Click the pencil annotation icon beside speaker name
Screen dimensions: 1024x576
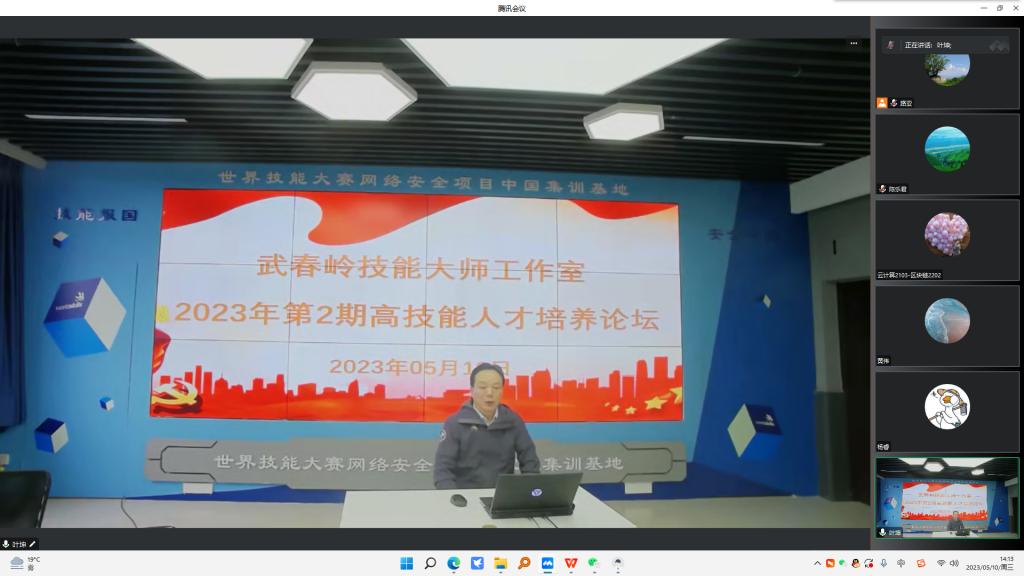[x=32, y=544]
